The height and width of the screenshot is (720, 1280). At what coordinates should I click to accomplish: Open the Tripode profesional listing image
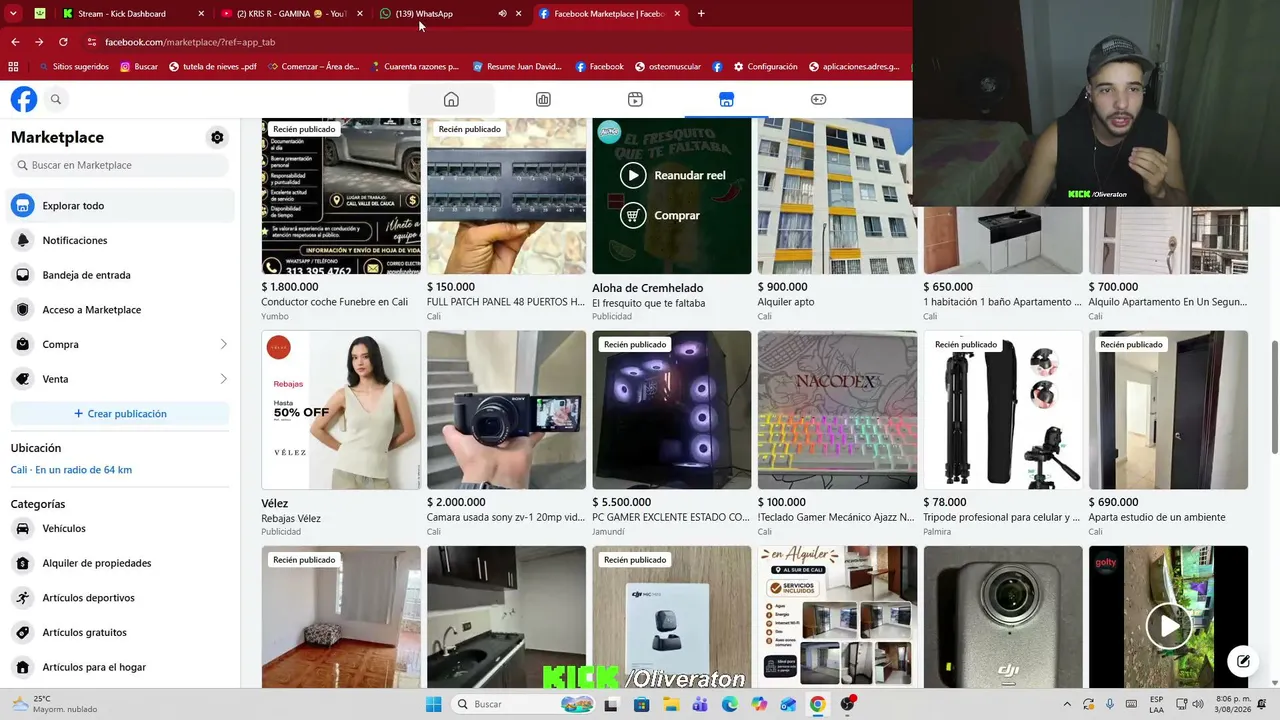point(1003,410)
